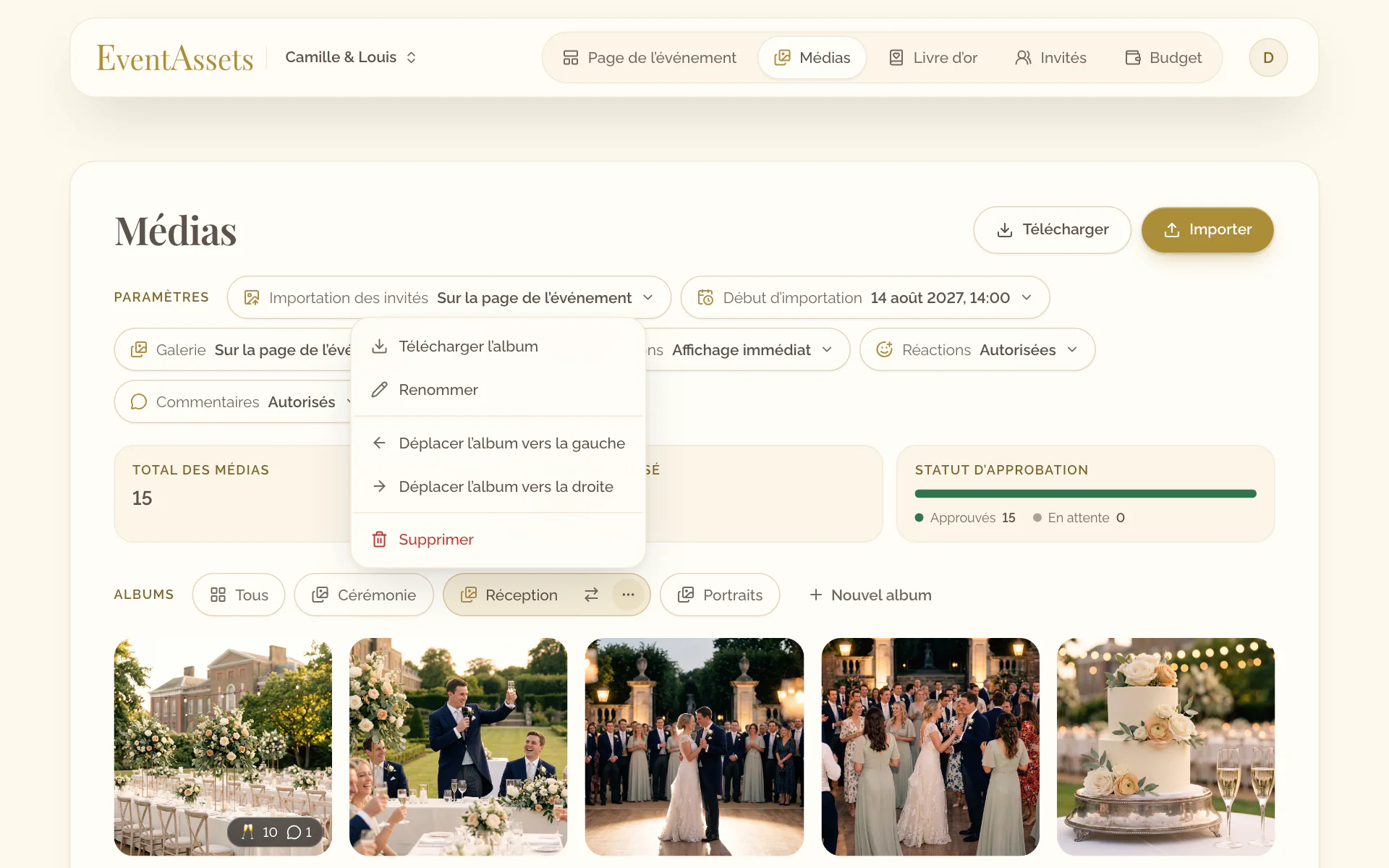Image resolution: width=1389 pixels, height=868 pixels.
Task: Click the image icon in Importation des invités
Action: [x=252, y=297]
